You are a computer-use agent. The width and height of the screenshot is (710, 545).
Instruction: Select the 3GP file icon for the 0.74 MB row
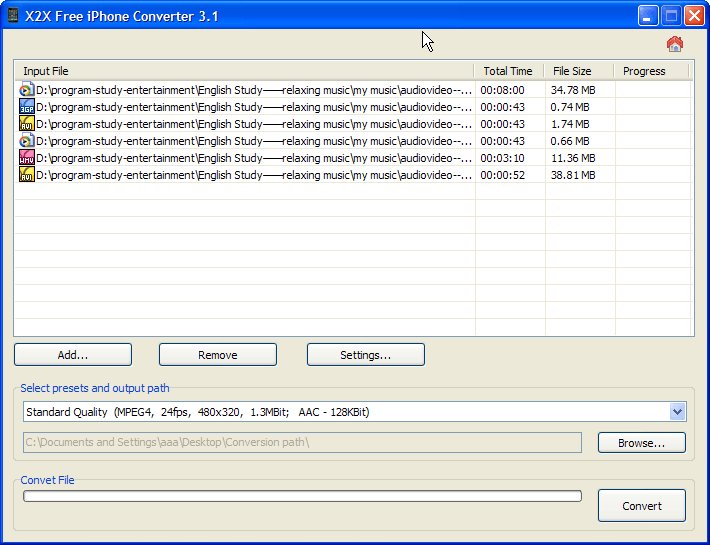click(x=27, y=106)
